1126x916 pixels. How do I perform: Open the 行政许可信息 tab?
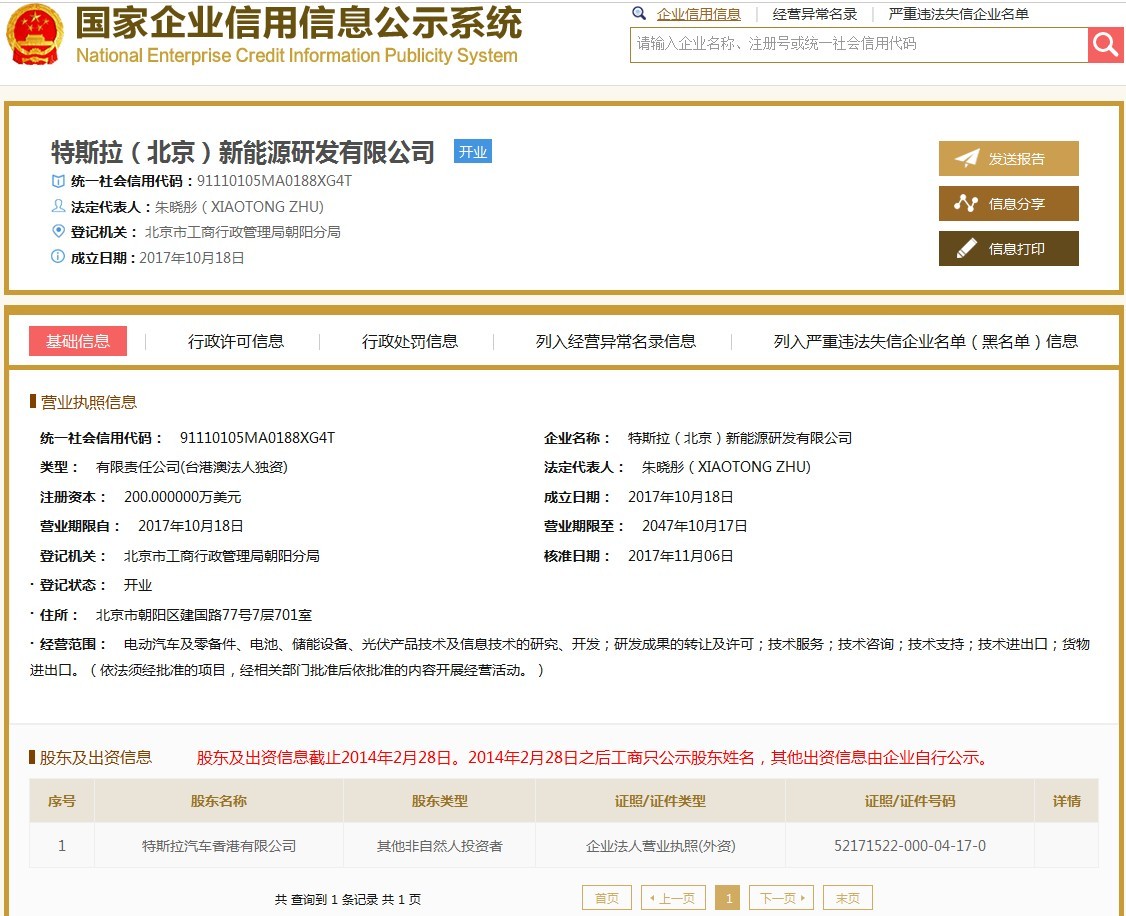coord(236,342)
